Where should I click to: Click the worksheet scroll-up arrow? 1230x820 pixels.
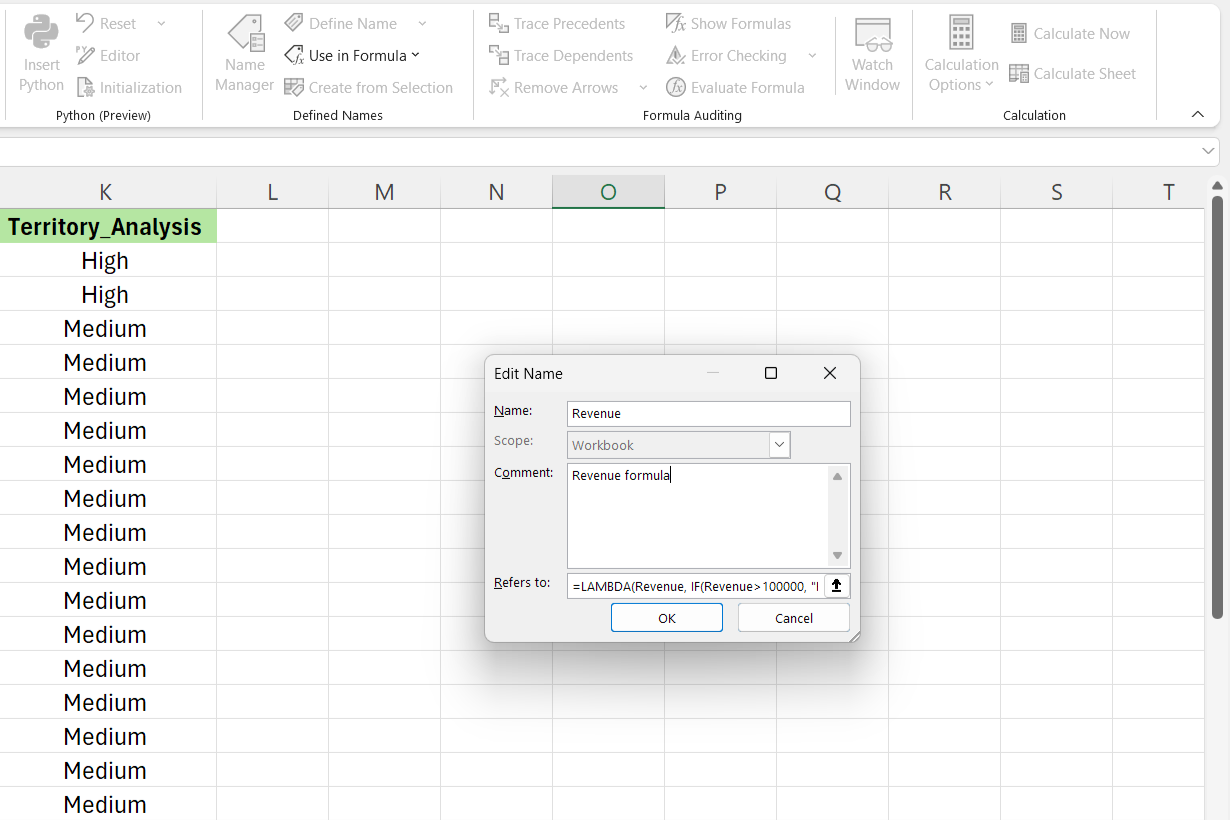pos(1217,186)
